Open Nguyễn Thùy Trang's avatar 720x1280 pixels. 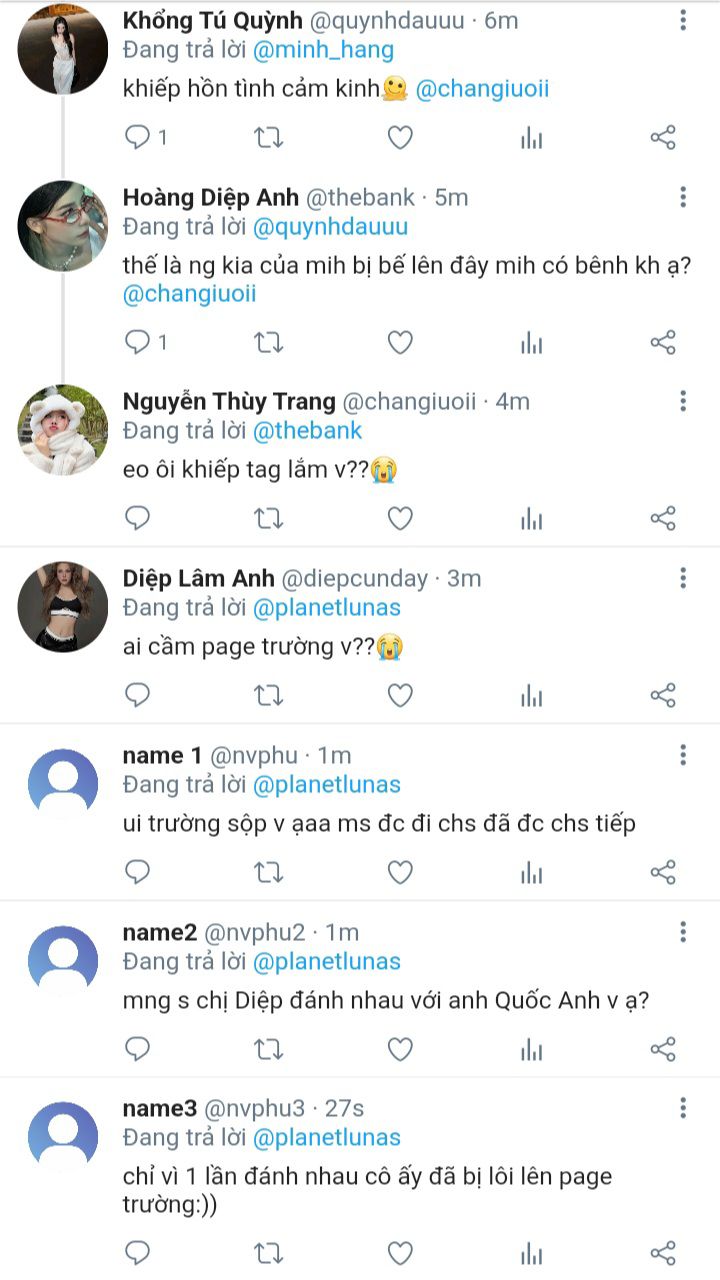pos(63,430)
